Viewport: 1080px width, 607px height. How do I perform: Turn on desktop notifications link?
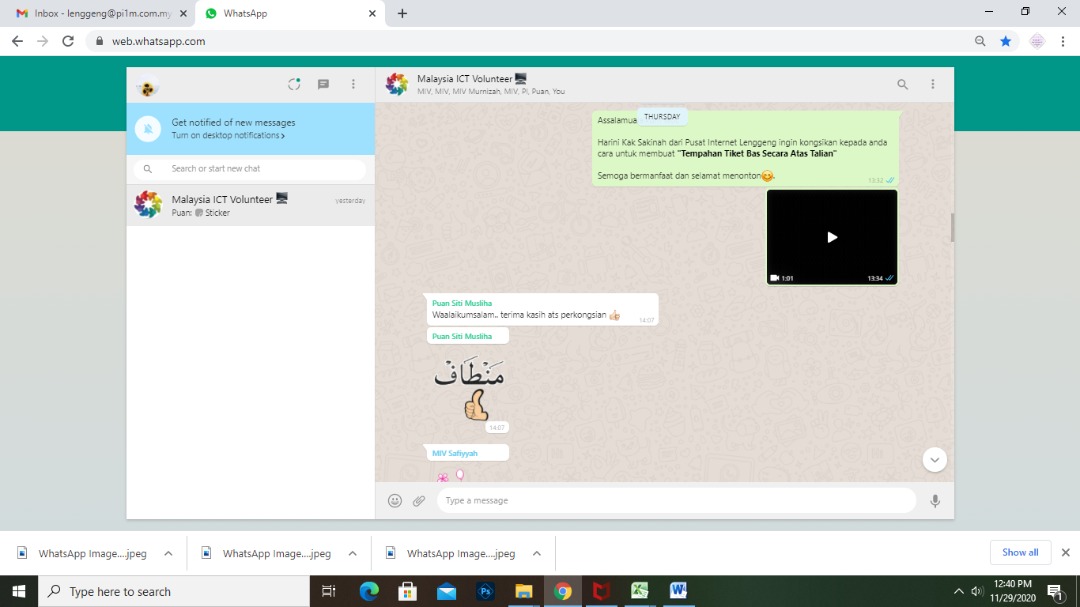tap(228, 136)
